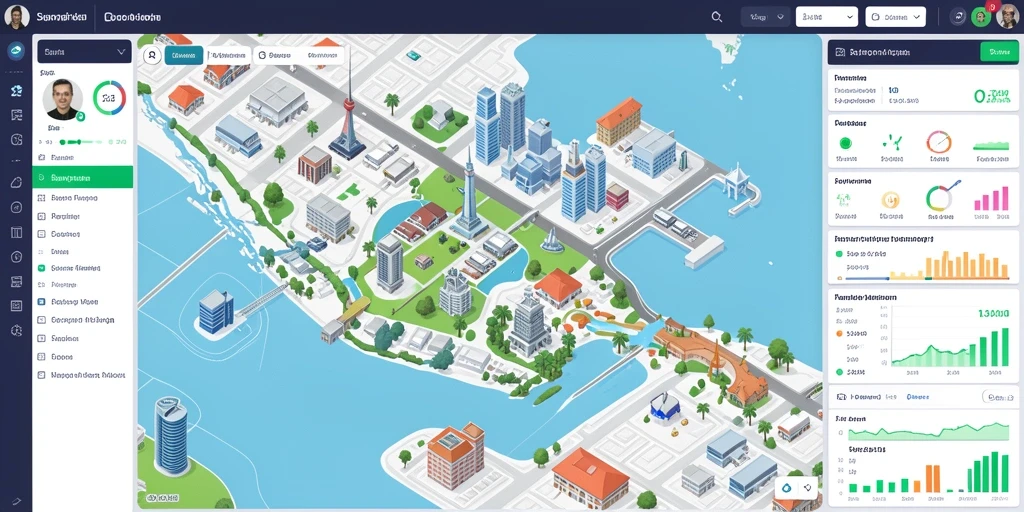The image size is (1024, 512).
Task: Open the puzzle-gear icon in left rail
Action: (16, 91)
